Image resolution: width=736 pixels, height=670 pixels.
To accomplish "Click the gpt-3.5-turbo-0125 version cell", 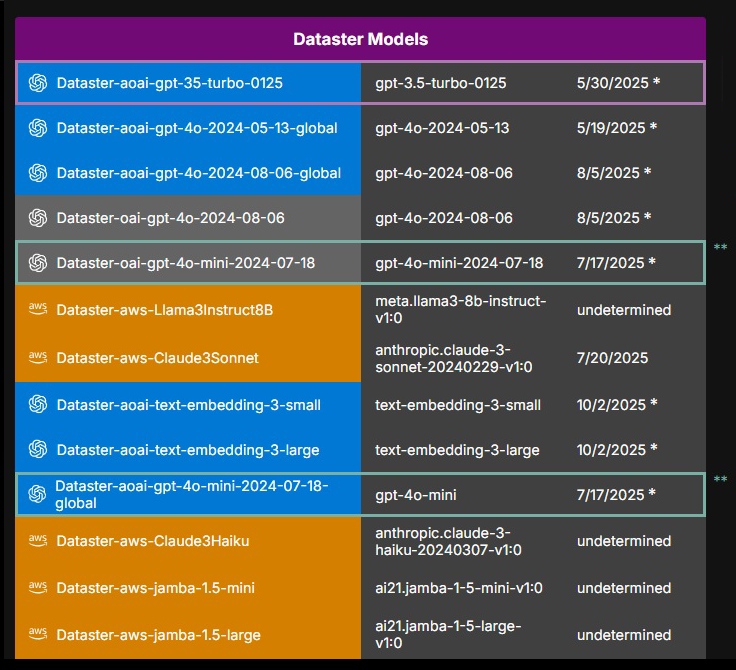I will click(x=441, y=83).
